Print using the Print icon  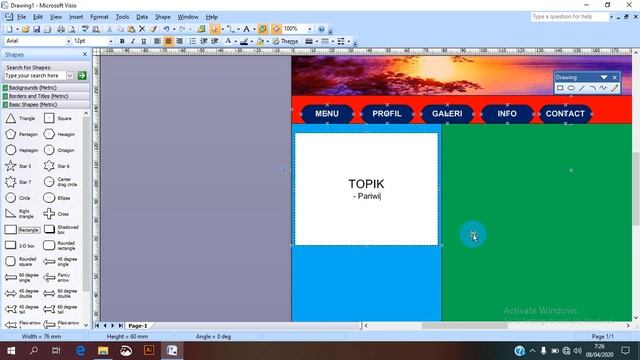click(x=61, y=29)
